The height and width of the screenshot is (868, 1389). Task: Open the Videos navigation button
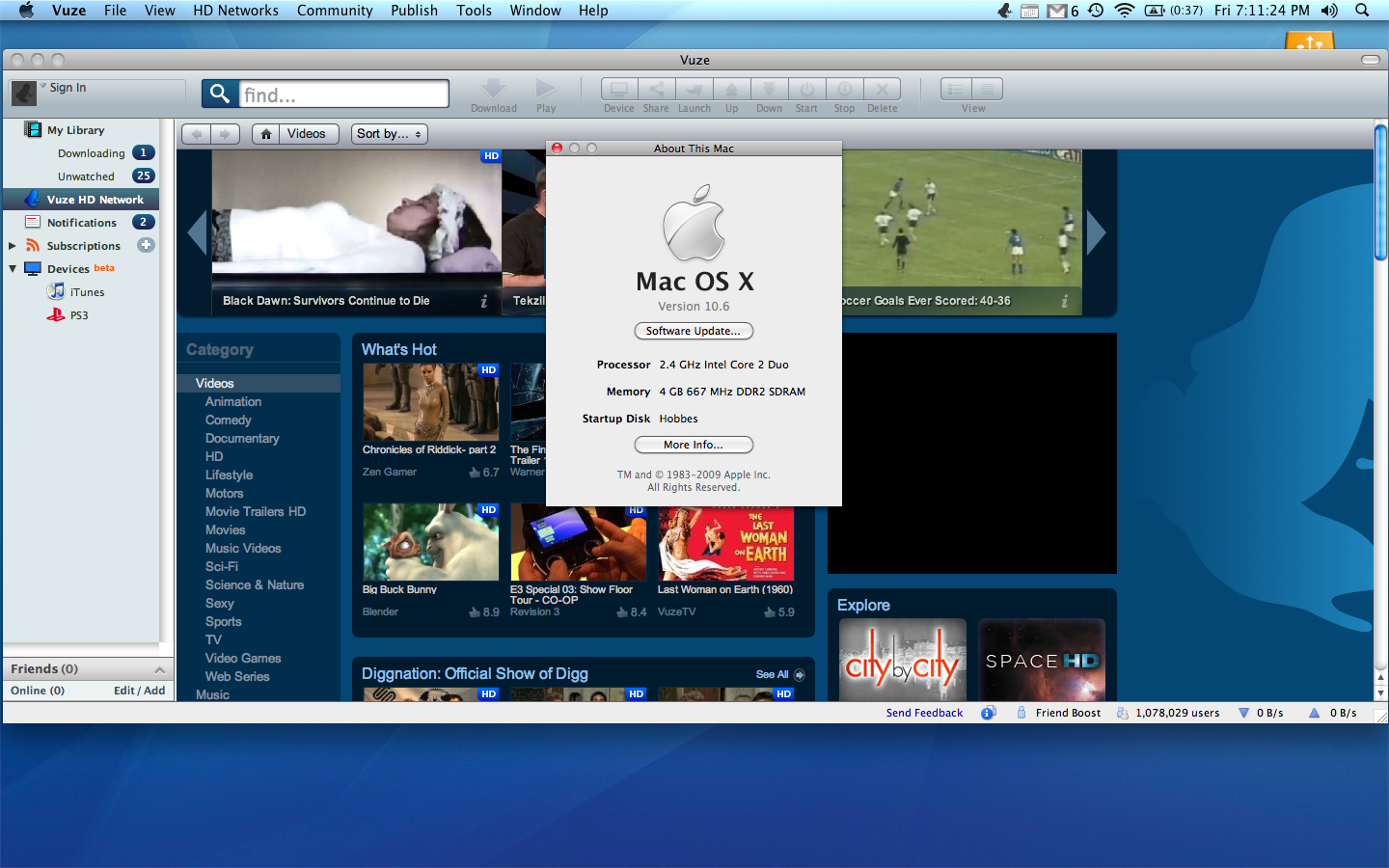coord(307,134)
